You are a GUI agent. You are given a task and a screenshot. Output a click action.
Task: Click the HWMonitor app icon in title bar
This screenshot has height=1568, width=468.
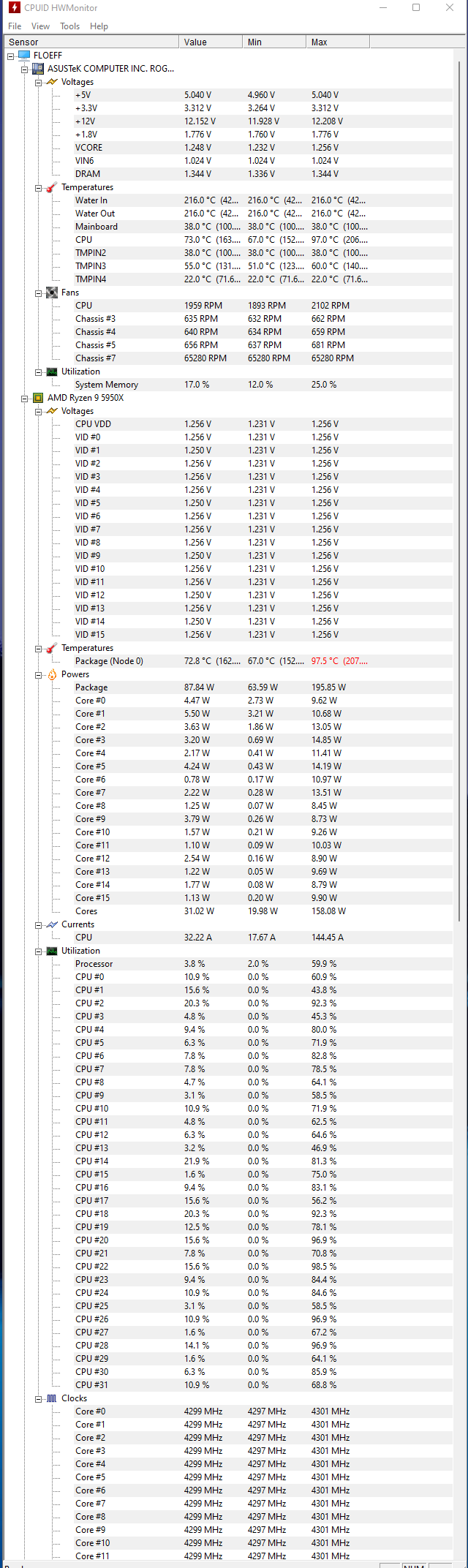[13, 8]
